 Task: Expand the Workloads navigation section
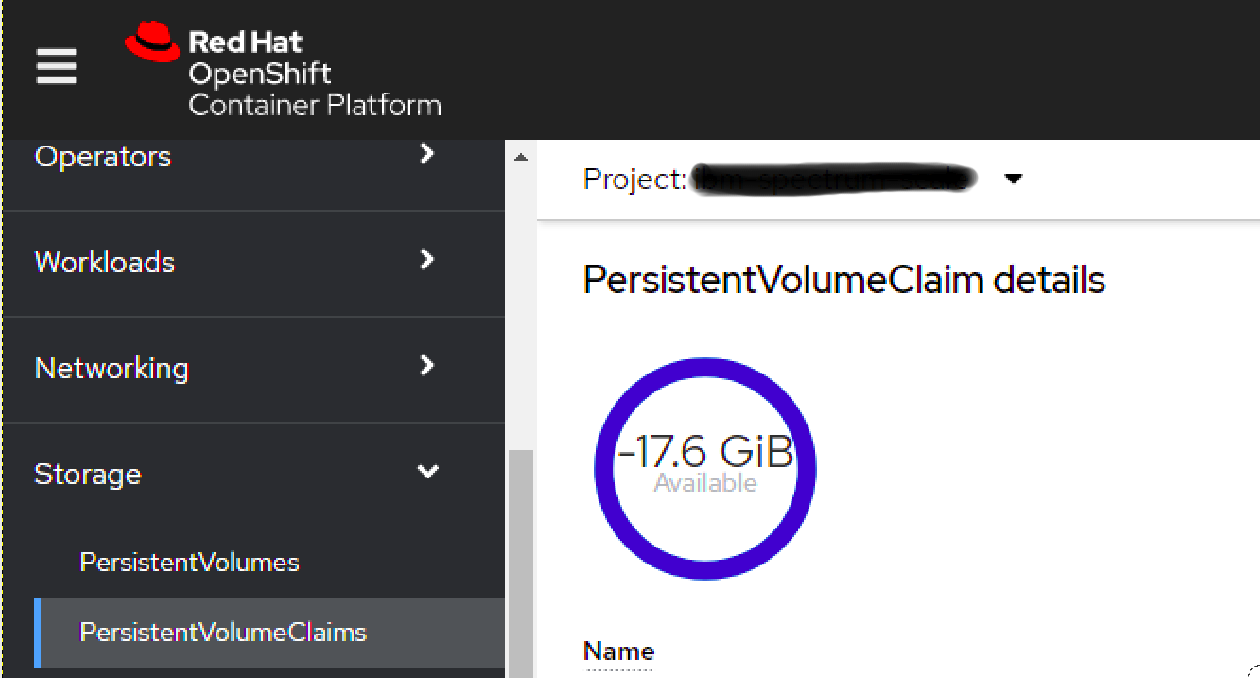tap(104, 261)
